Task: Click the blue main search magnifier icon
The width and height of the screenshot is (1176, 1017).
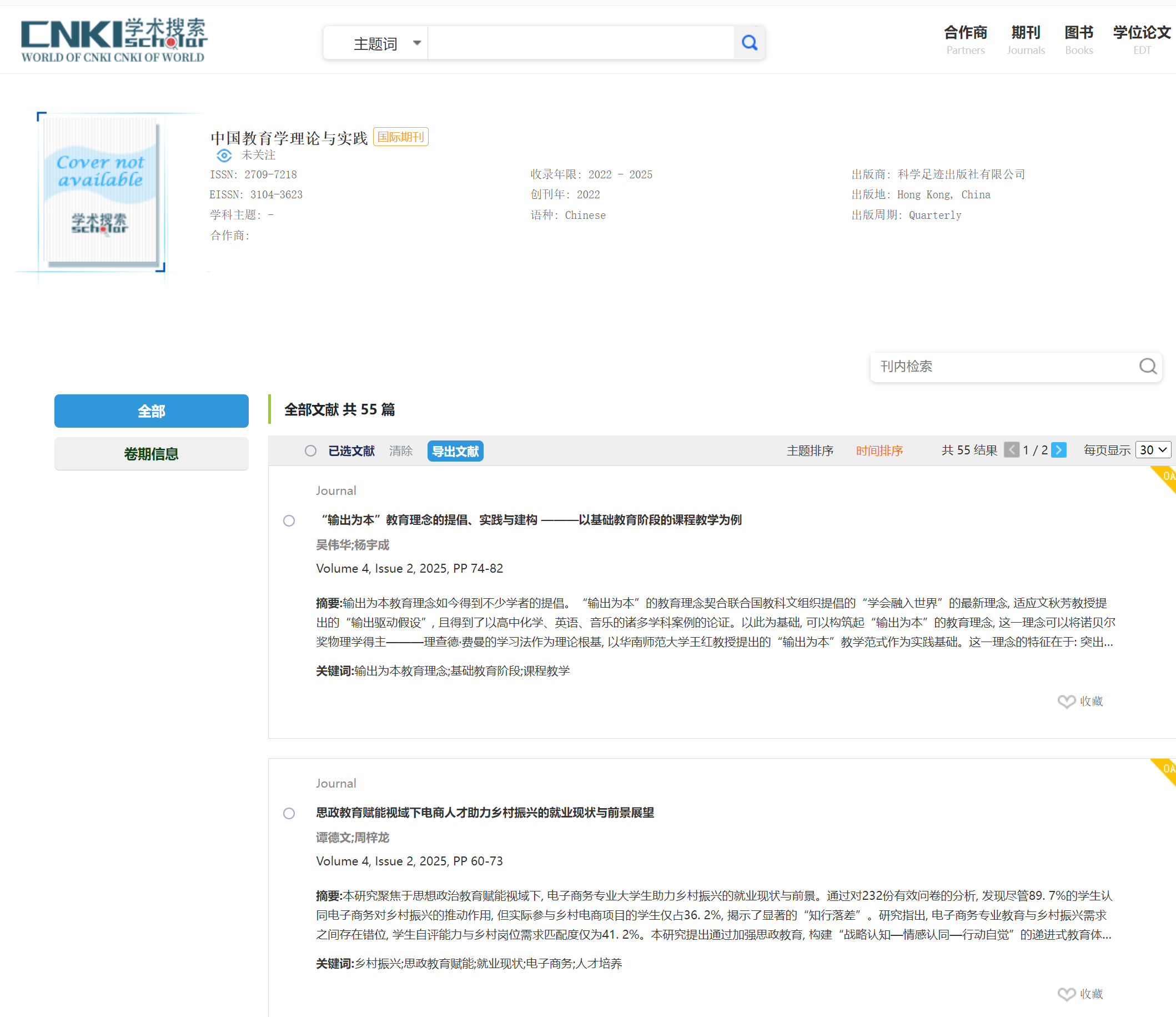Action: coord(749,43)
